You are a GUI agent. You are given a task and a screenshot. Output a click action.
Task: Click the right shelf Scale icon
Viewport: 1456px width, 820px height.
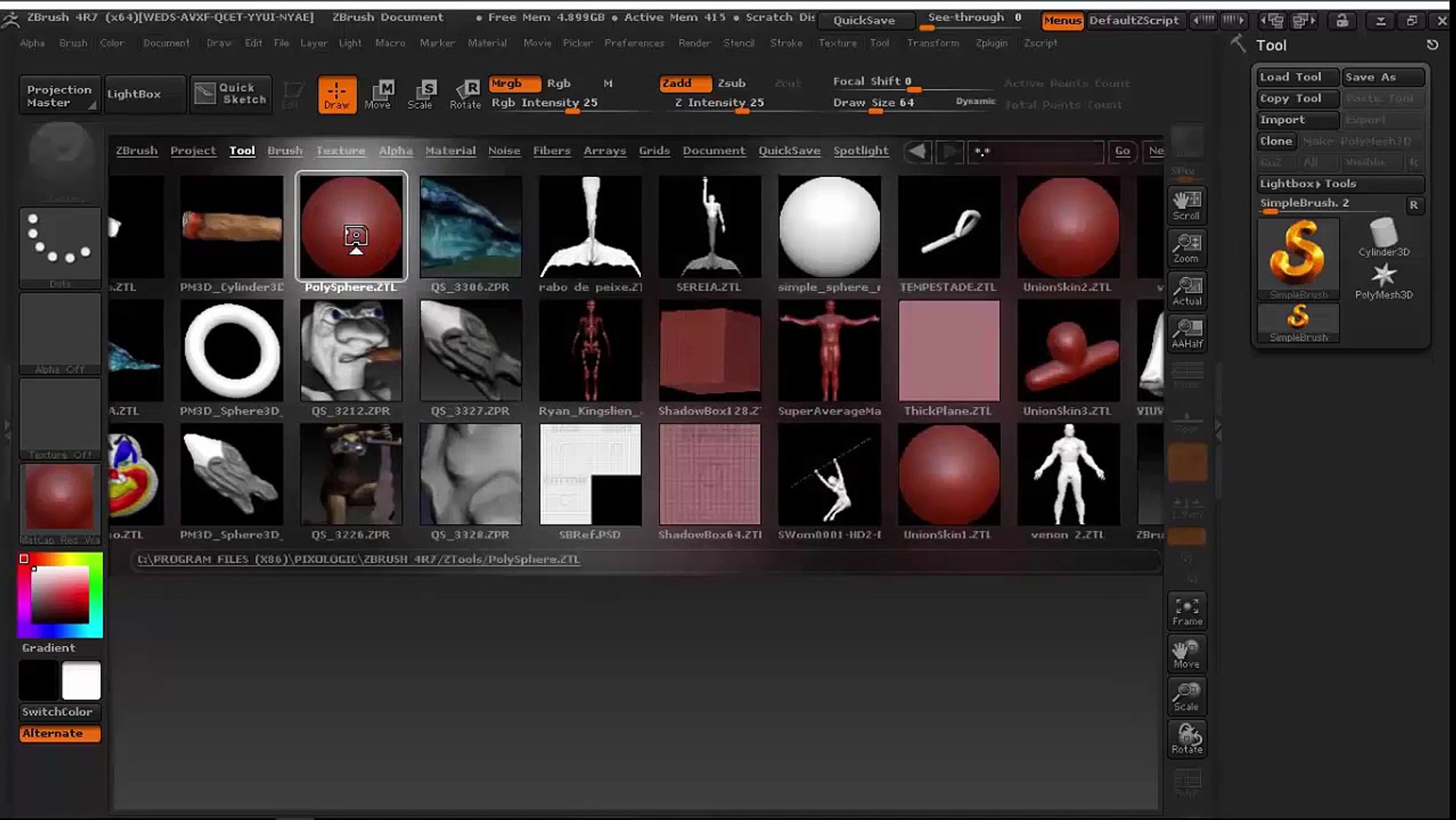coord(1186,696)
